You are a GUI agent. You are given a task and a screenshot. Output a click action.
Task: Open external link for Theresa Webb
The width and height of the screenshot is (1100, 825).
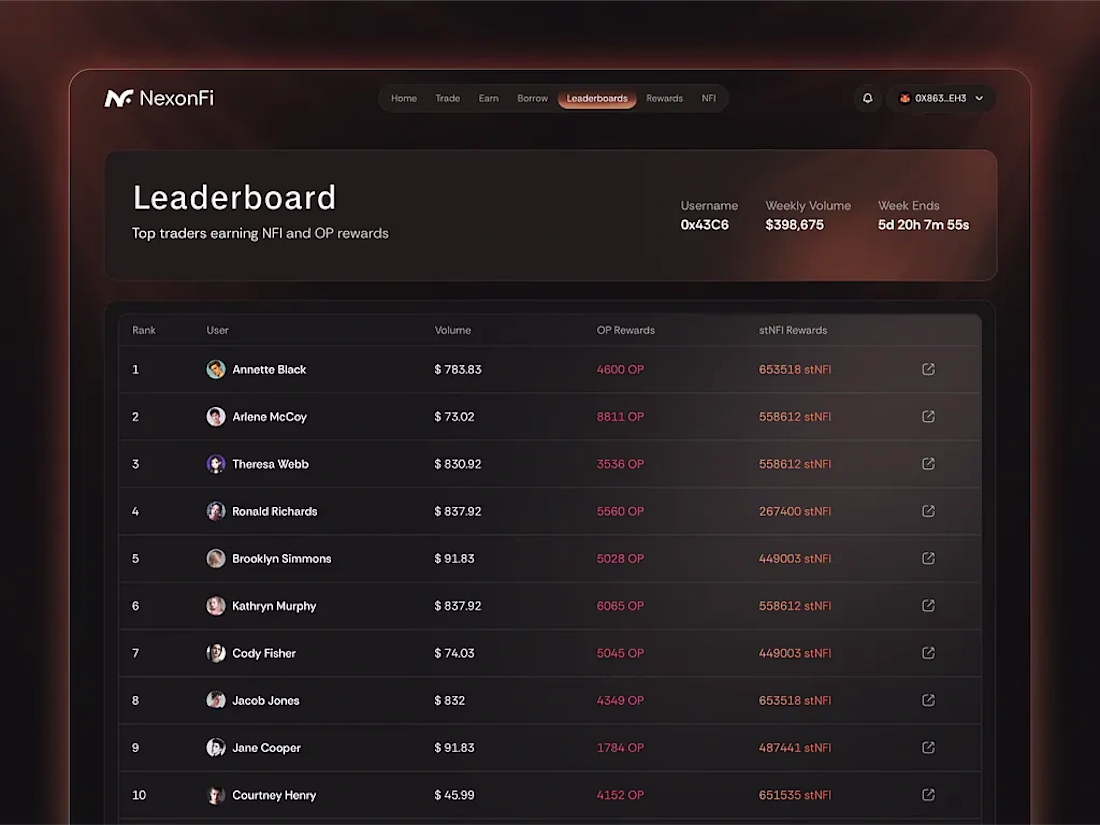(x=928, y=464)
